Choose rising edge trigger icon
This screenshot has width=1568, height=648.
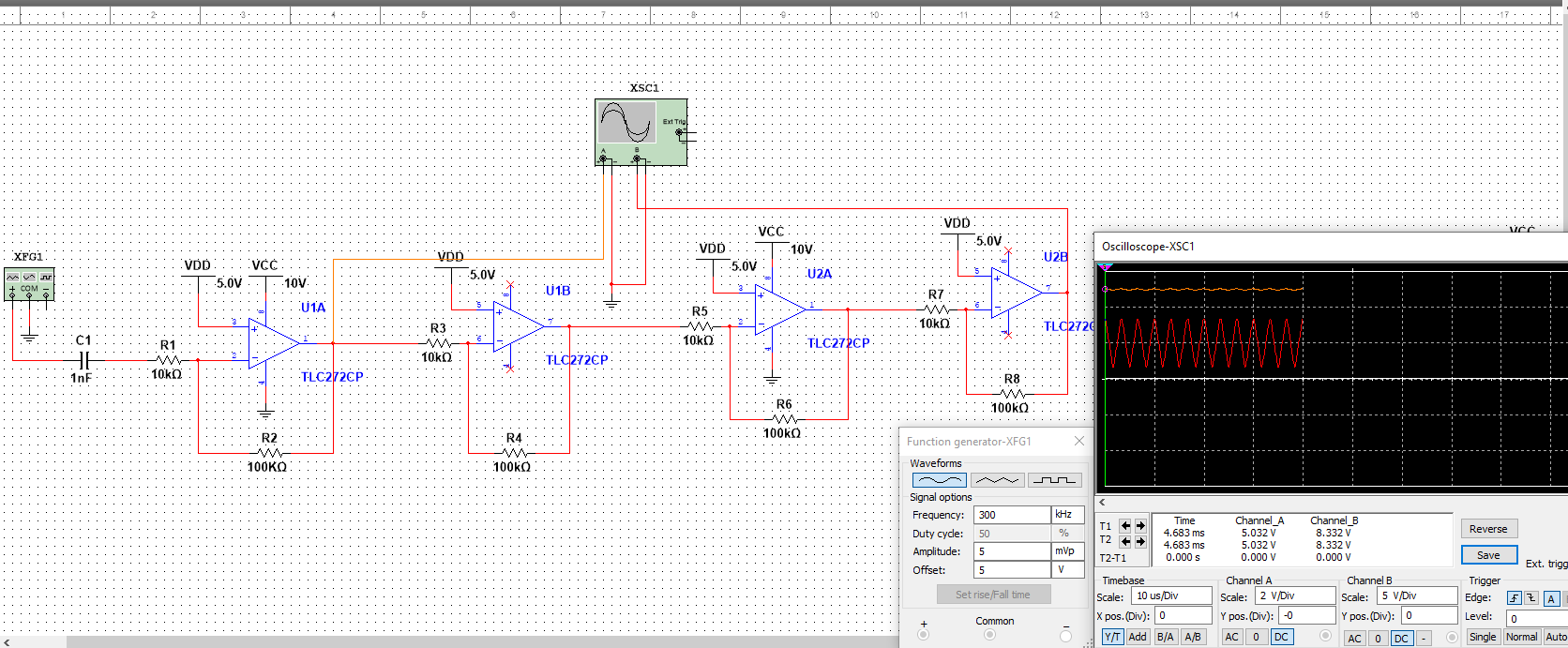tap(1514, 598)
